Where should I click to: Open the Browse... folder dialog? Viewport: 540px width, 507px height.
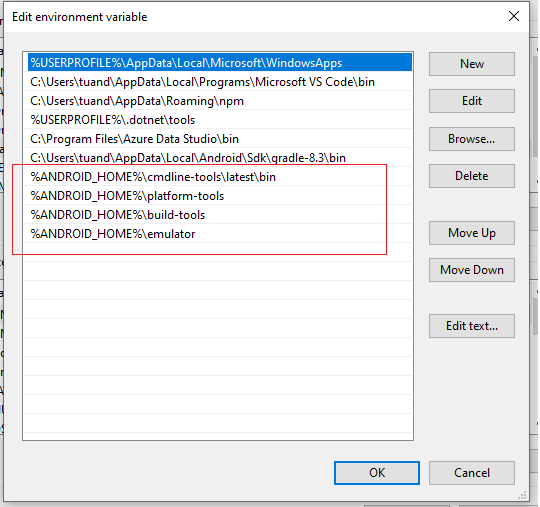pyautogui.click(x=471, y=139)
